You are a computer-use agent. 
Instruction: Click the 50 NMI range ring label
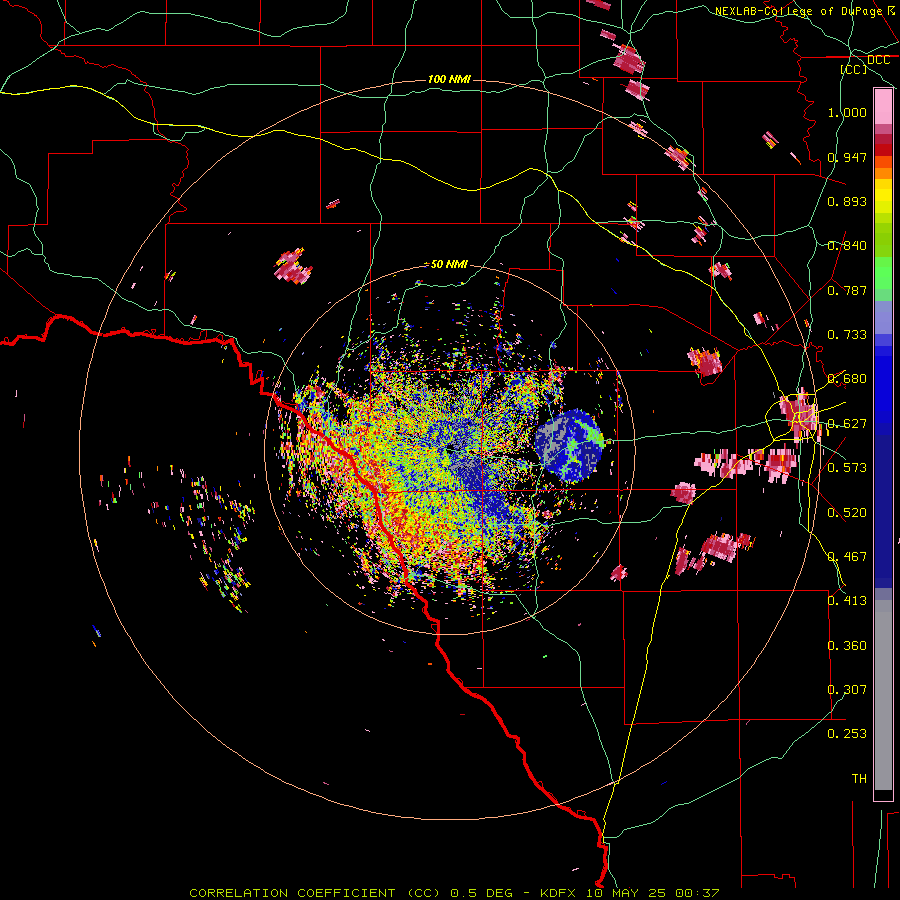[x=449, y=264]
